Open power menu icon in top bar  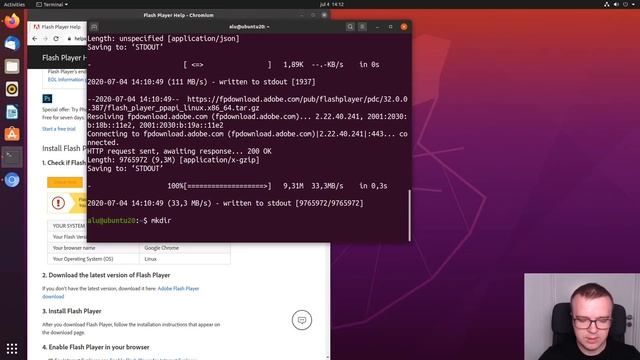point(625,4)
